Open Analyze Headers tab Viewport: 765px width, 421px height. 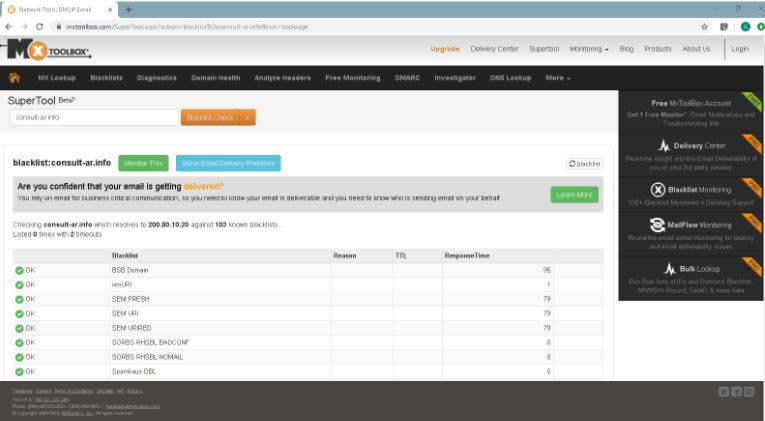(282, 78)
